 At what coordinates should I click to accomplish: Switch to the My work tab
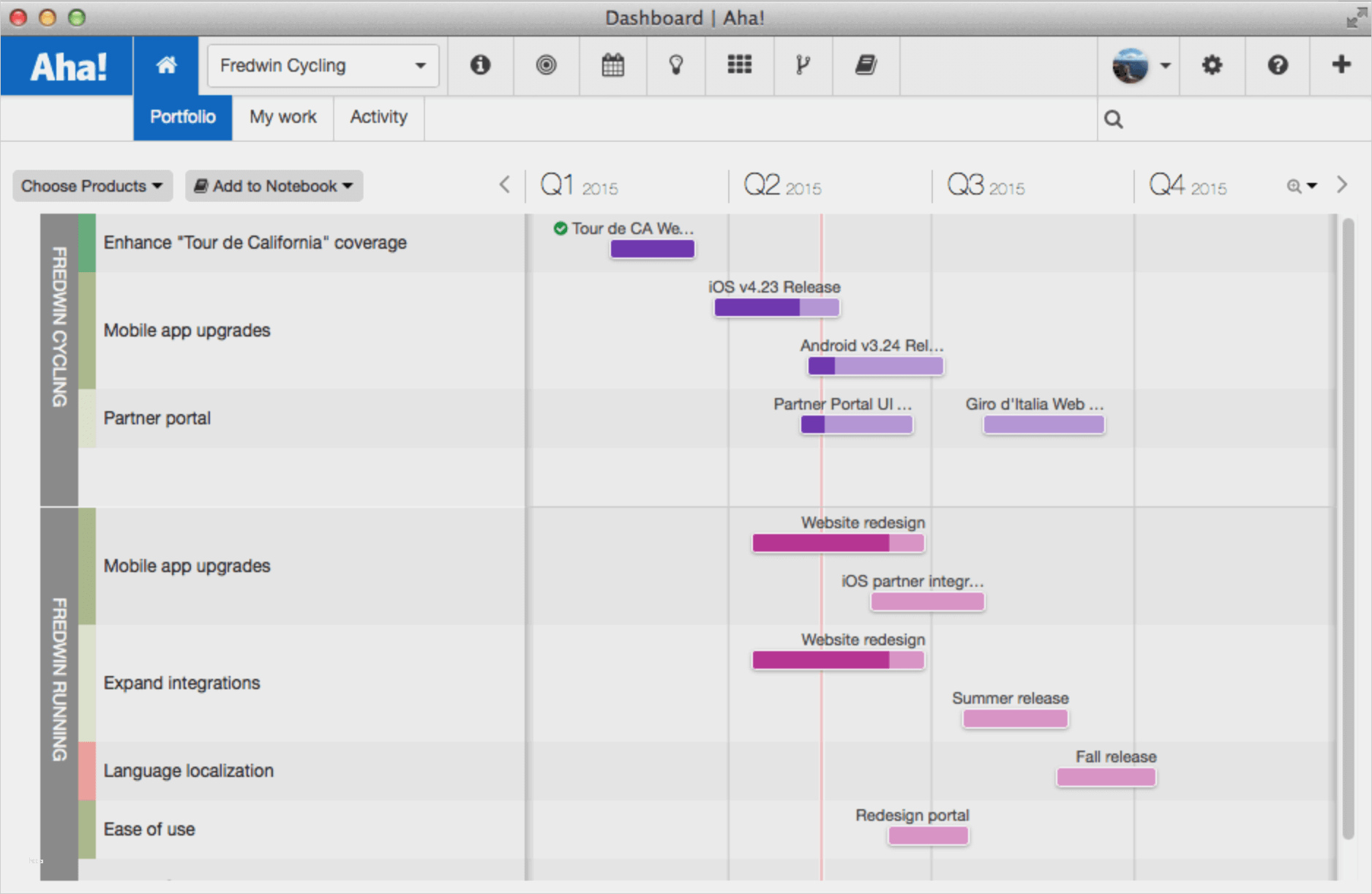point(282,117)
